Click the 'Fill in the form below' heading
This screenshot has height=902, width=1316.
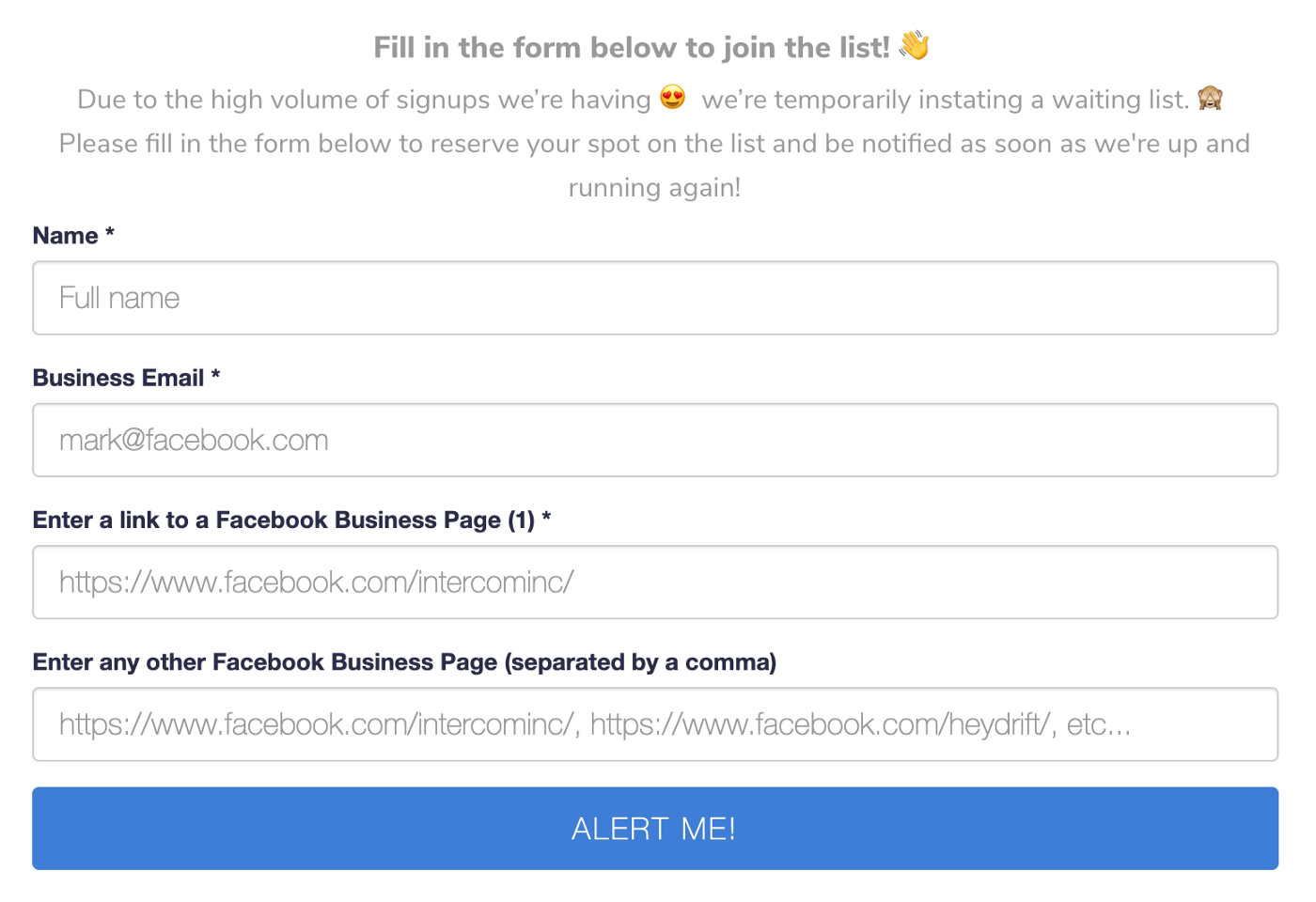(x=632, y=47)
